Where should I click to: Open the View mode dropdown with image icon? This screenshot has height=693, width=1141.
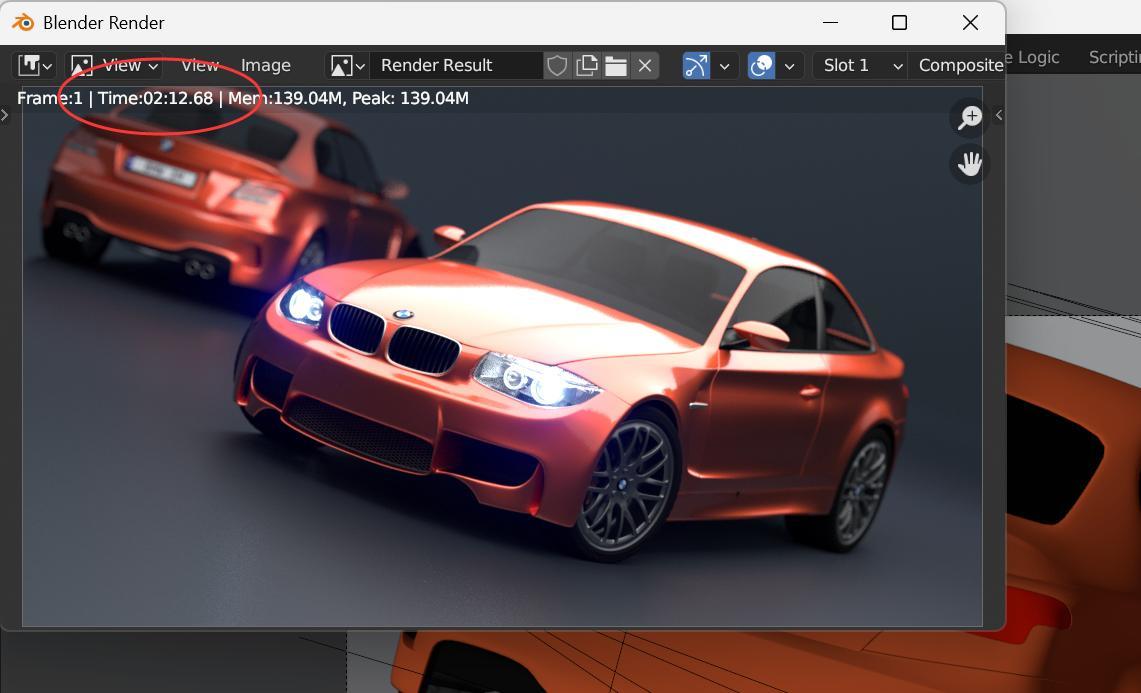coord(114,66)
